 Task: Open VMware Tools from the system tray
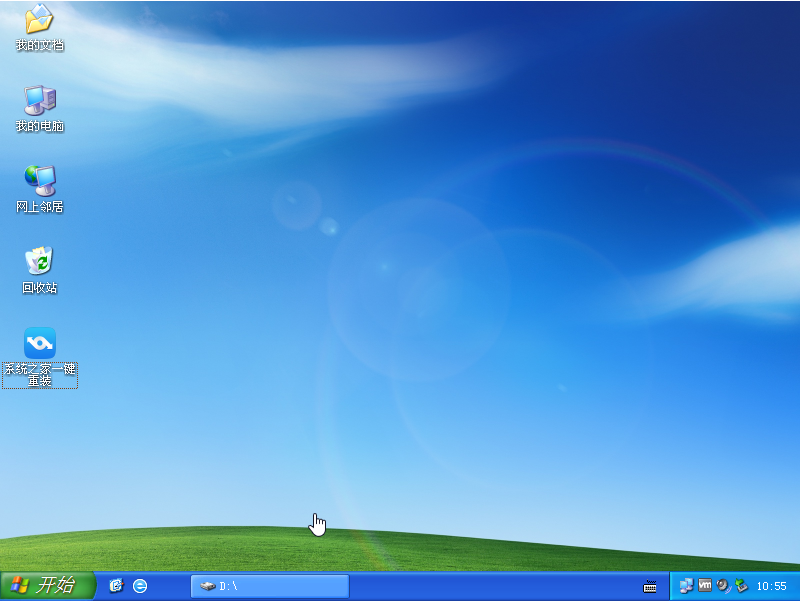click(x=704, y=587)
